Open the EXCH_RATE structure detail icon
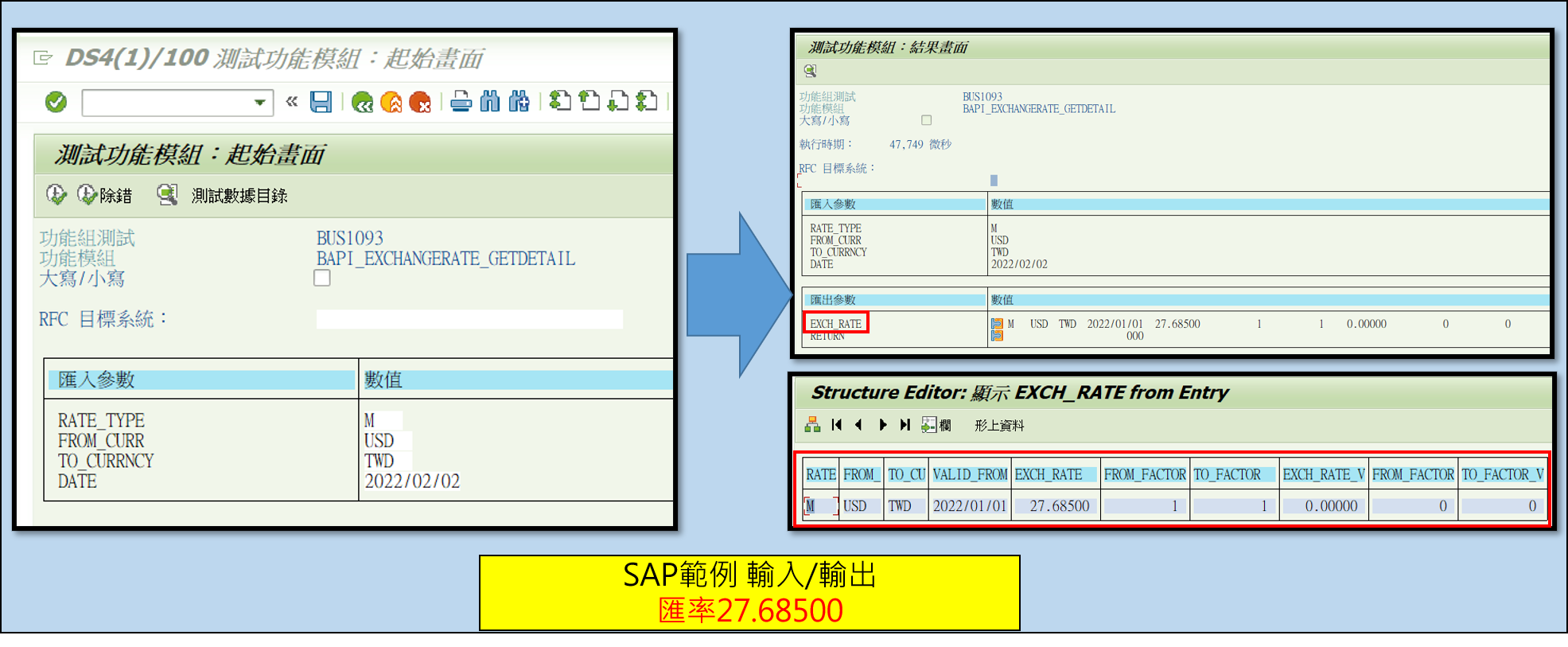This screenshot has width=1568, height=647. [x=997, y=324]
